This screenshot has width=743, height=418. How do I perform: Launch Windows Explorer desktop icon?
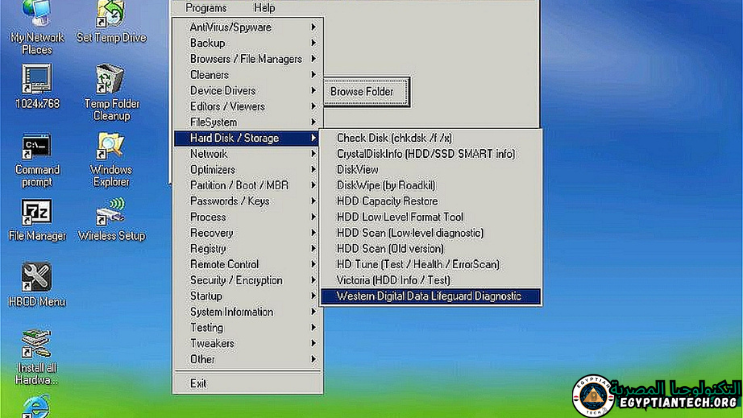pyautogui.click(x=110, y=148)
